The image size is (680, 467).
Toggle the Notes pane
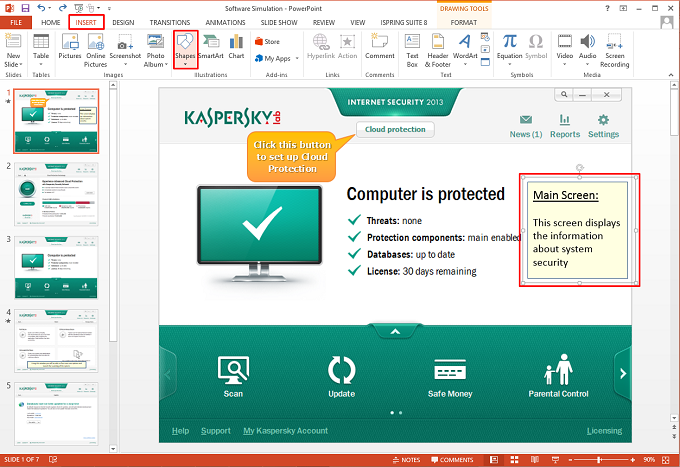(406, 460)
